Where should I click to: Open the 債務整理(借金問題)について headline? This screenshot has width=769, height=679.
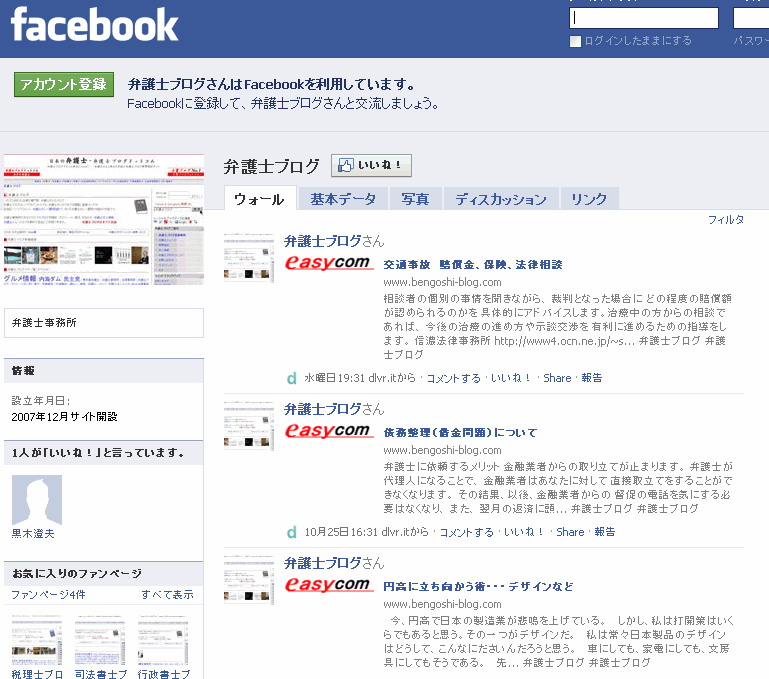(461, 433)
